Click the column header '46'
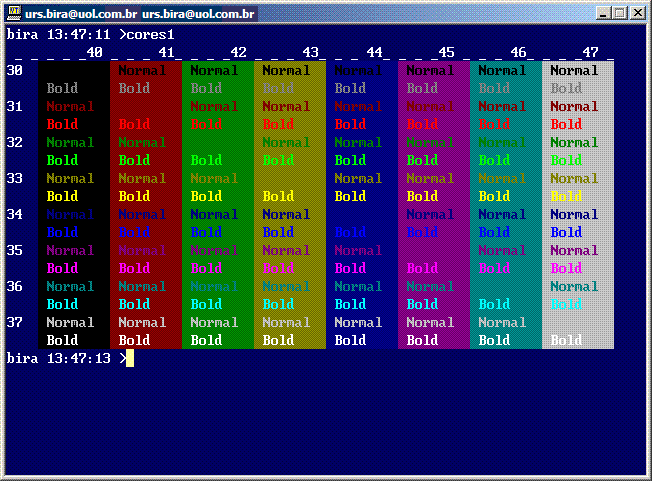Image resolution: width=654 pixels, height=481 pixels. coord(519,52)
